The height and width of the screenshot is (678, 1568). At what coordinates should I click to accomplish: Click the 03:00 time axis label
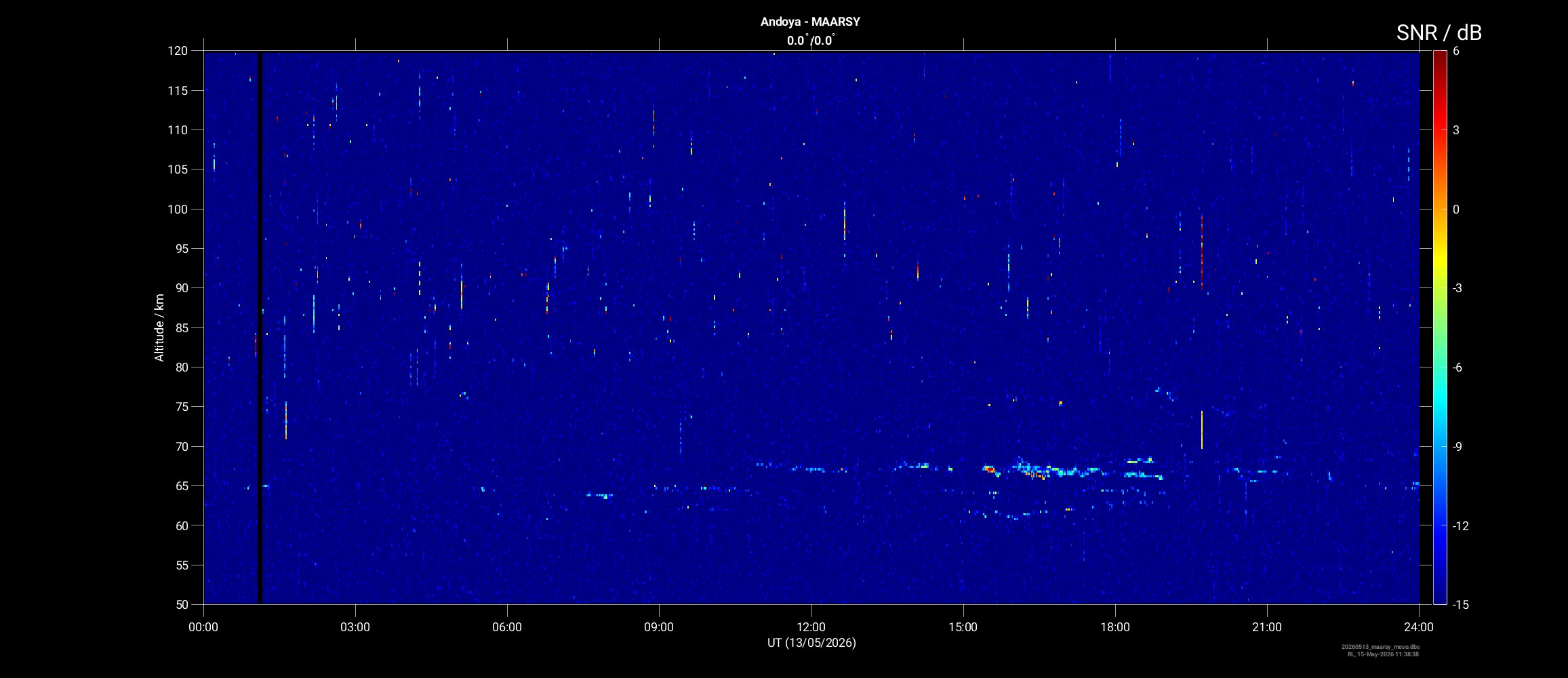[x=355, y=627]
